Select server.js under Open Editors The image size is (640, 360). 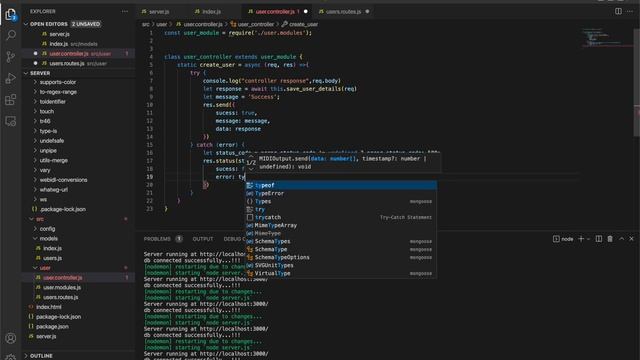click(x=59, y=34)
